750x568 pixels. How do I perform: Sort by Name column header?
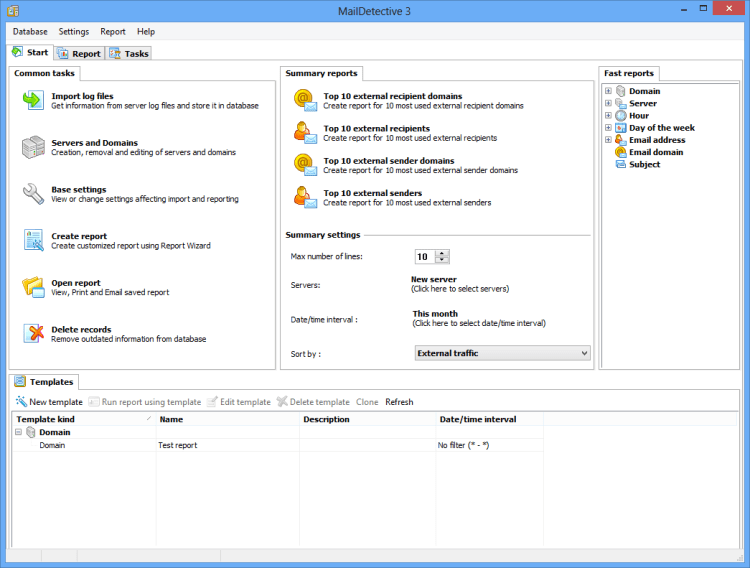228,419
